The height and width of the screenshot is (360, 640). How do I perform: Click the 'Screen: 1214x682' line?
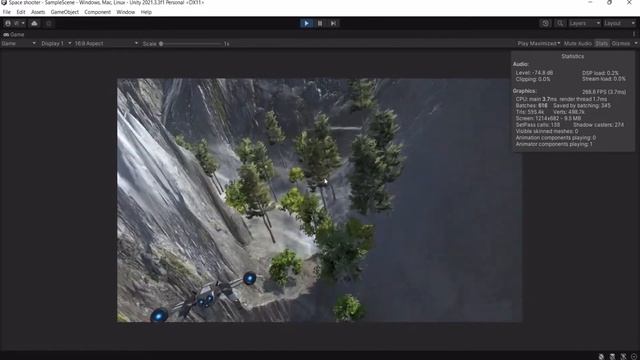coord(548,118)
